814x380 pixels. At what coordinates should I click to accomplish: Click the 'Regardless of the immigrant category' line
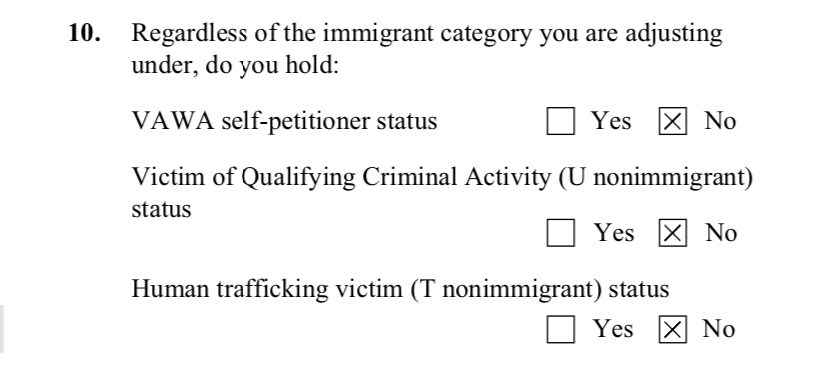pyautogui.click(x=427, y=34)
